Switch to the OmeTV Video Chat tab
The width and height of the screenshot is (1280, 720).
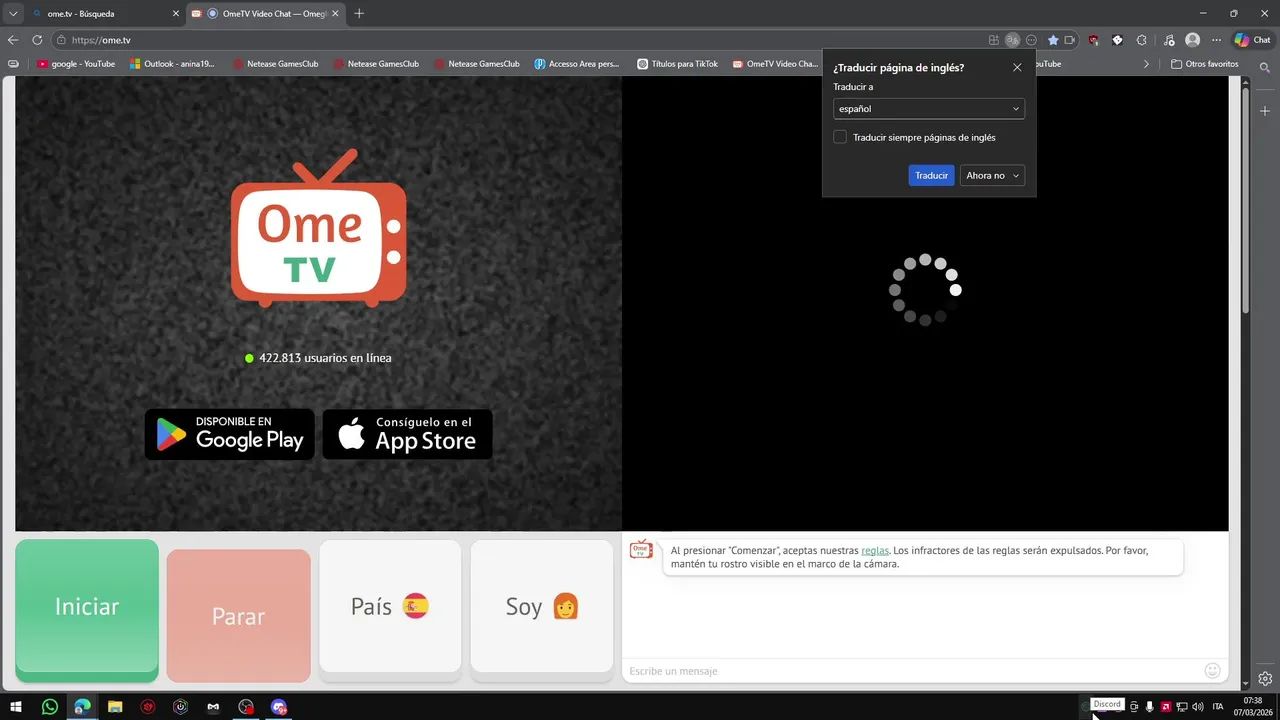(265, 14)
